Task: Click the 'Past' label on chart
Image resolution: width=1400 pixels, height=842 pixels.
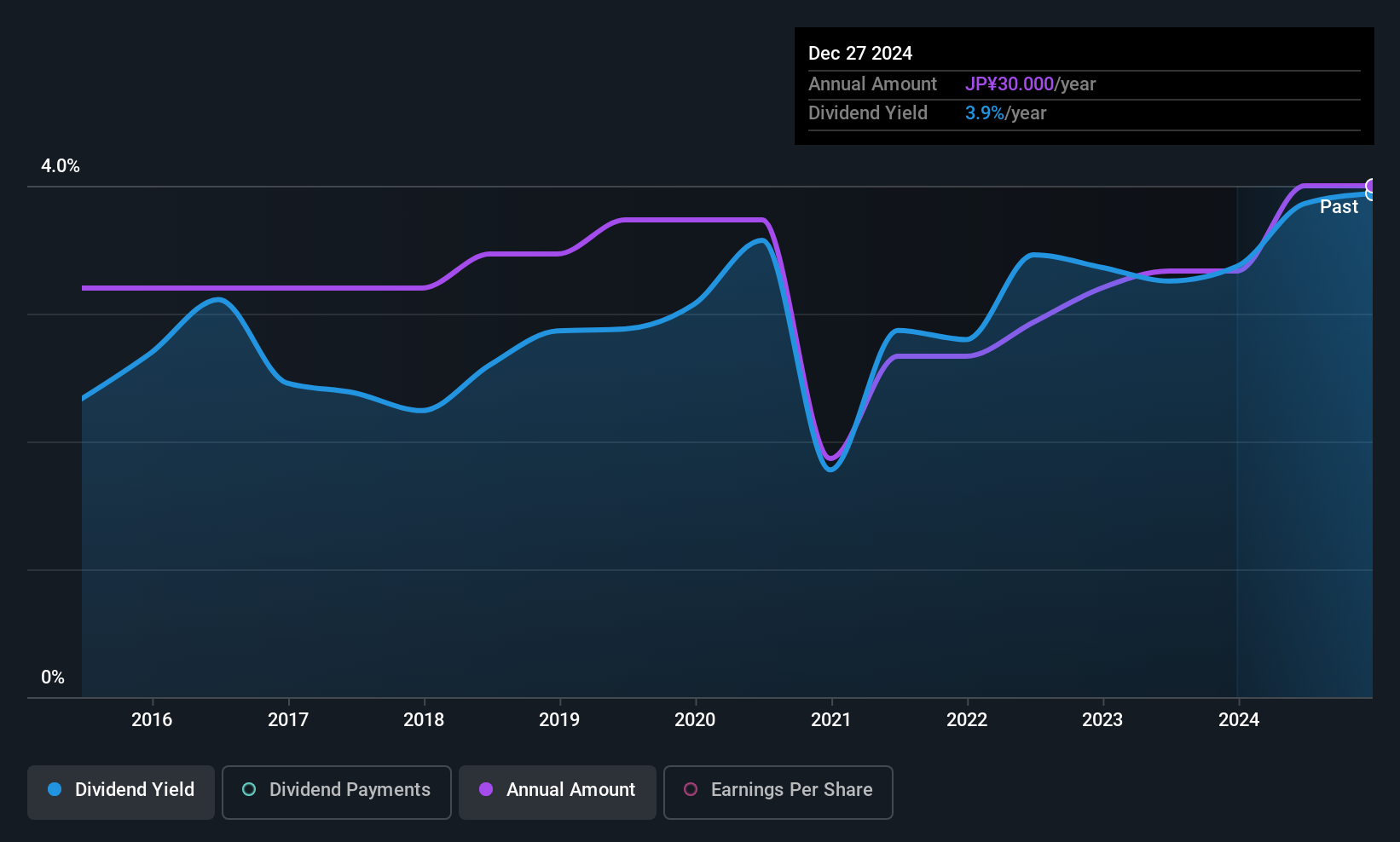Action: click(x=1339, y=206)
